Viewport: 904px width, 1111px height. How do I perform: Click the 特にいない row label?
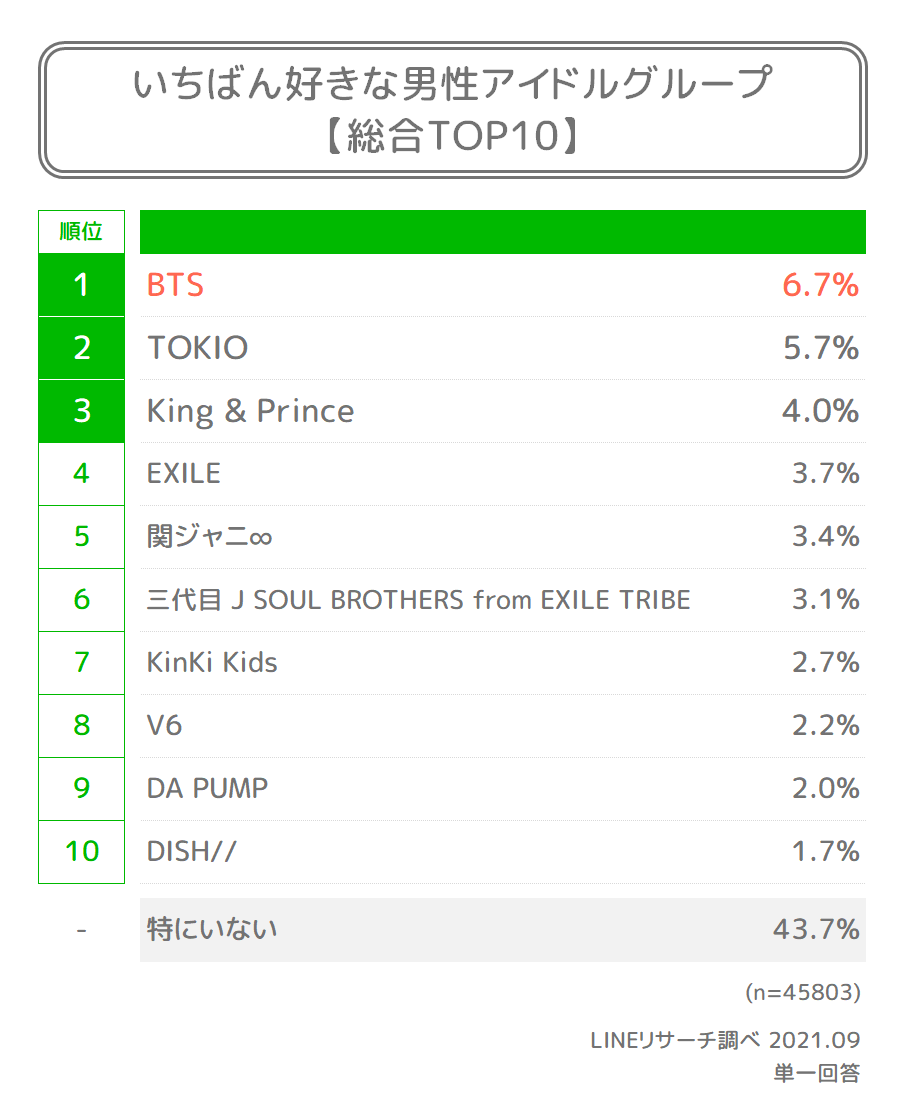point(212,930)
